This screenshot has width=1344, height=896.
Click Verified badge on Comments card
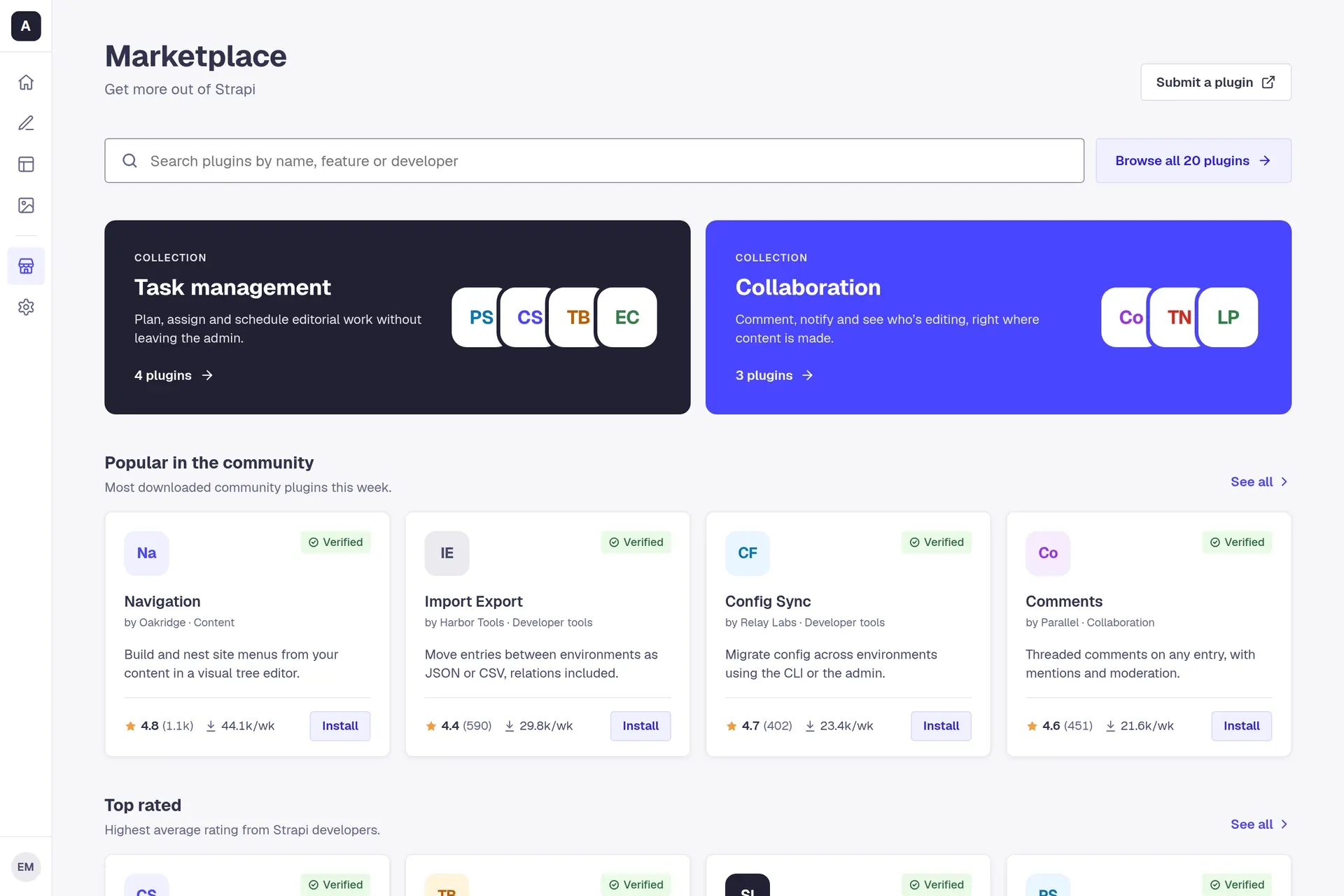(1237, 542)
